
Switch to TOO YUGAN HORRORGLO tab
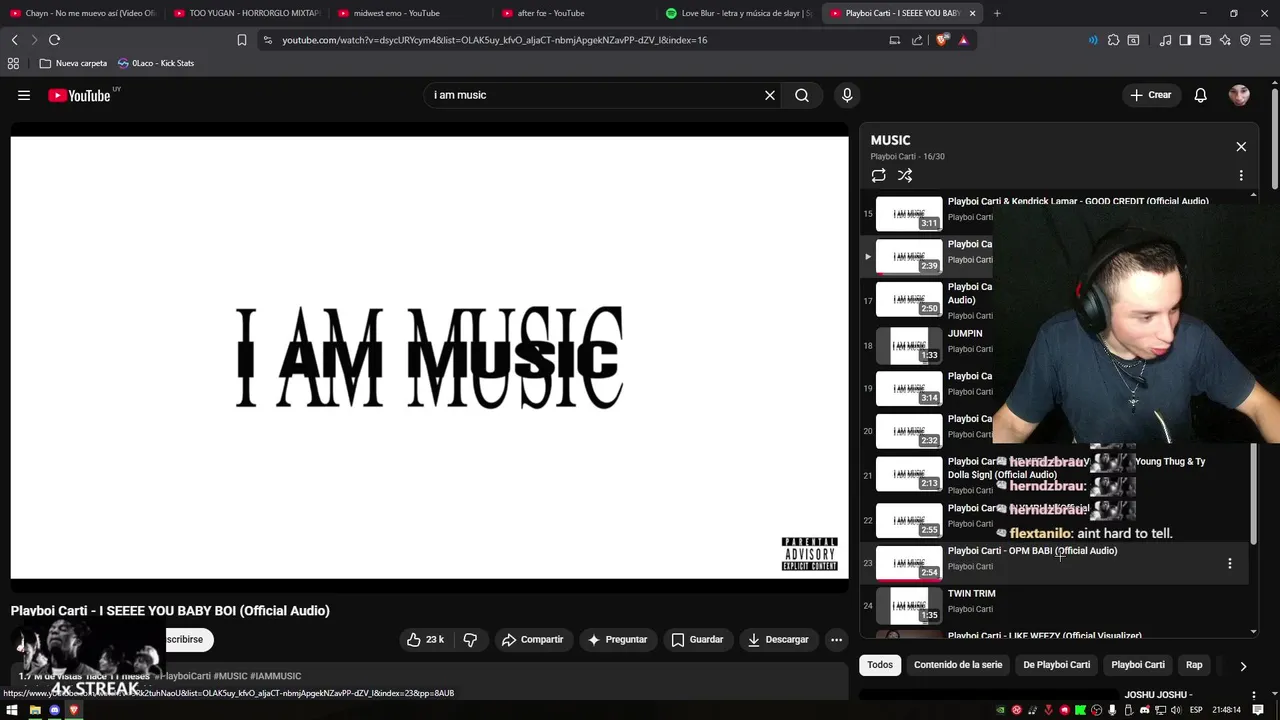[245, 13]
